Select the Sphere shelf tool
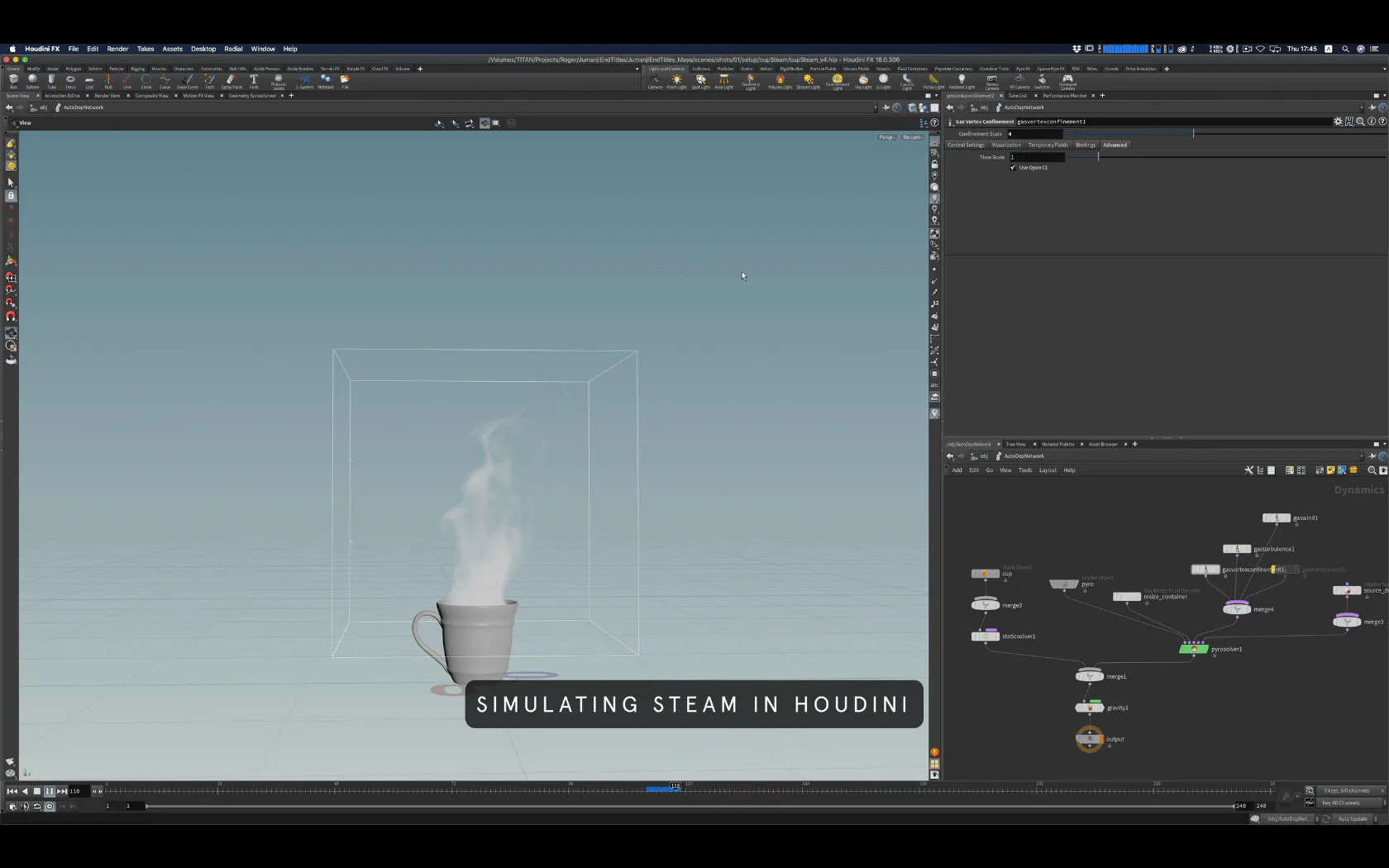The height and width of the screenshot is (868, 1389). pos(32,81)
